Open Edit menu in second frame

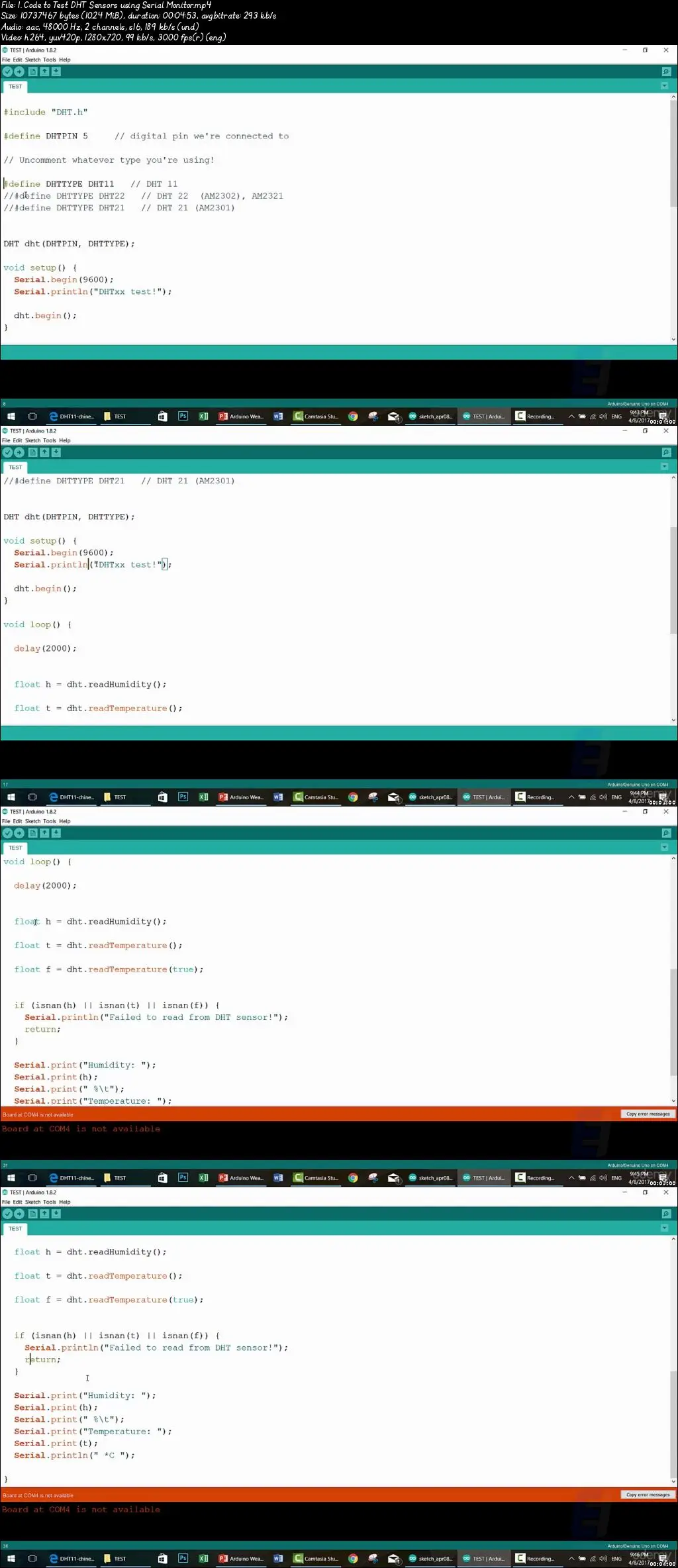(17, 440)
